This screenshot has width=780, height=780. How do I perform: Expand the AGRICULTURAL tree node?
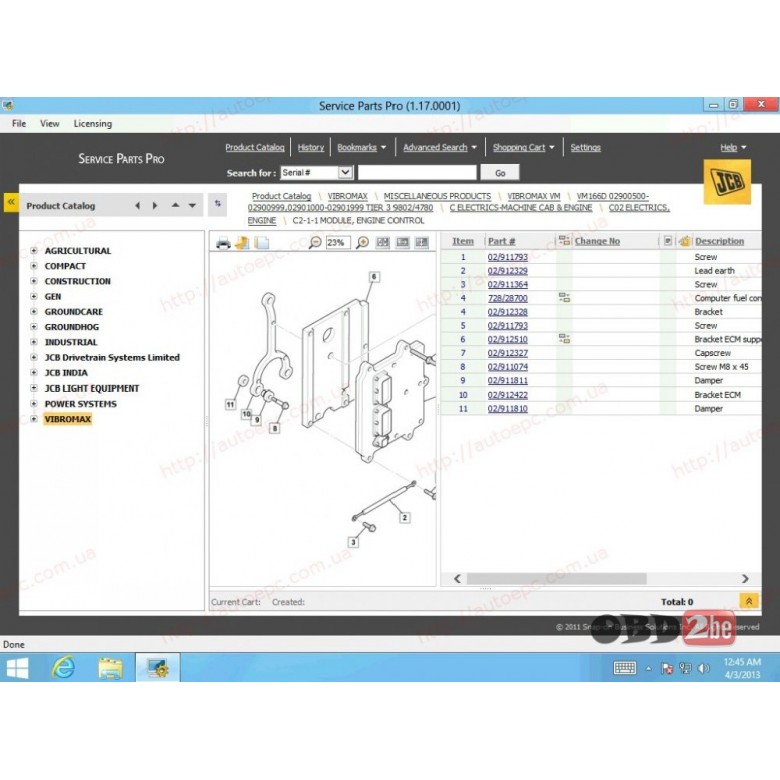[x=34, y=250]
